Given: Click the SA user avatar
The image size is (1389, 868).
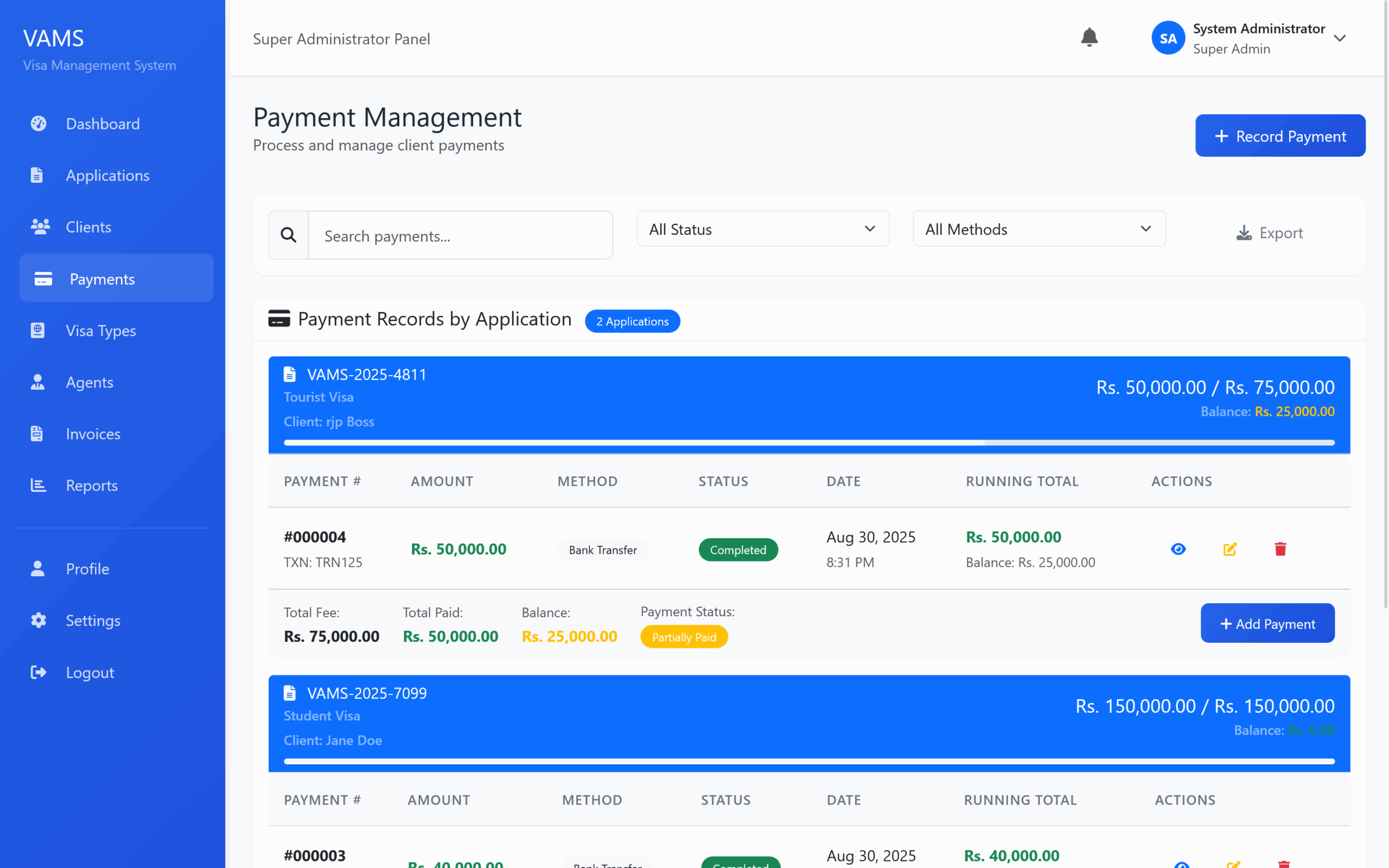Looking at the screenshot, I should (x=1168, y=39).
